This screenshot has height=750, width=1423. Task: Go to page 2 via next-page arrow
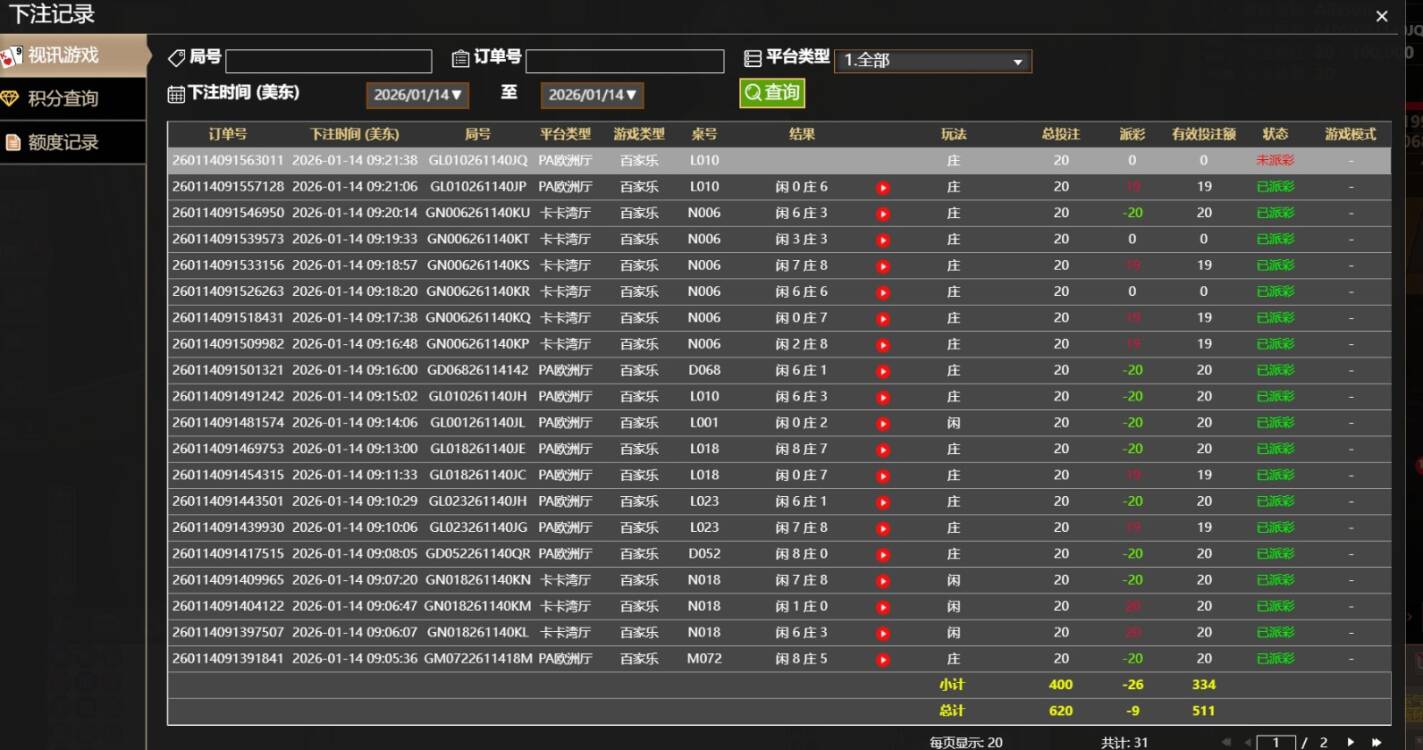[x=1348, y=744]
